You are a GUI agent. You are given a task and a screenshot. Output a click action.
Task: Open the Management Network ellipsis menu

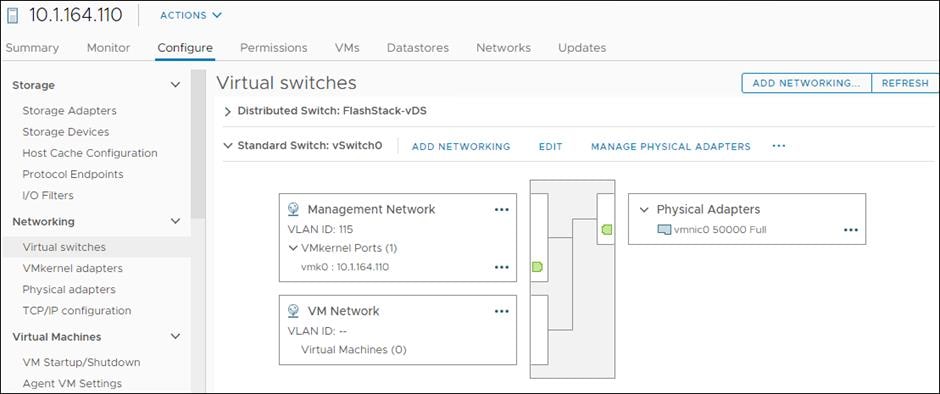click(x=501, y=209)
